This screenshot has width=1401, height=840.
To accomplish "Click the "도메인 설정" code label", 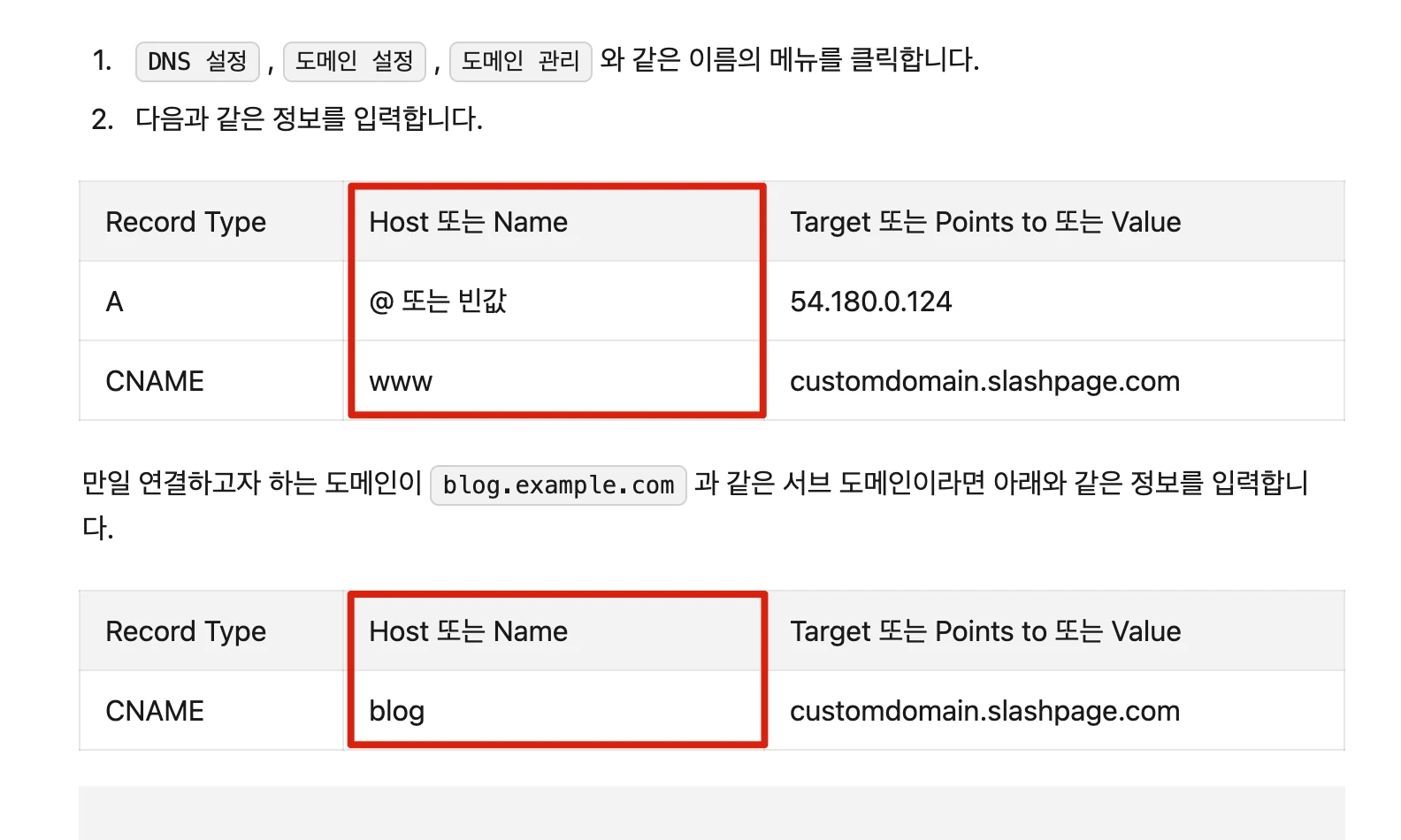I will tap(354, 62).
